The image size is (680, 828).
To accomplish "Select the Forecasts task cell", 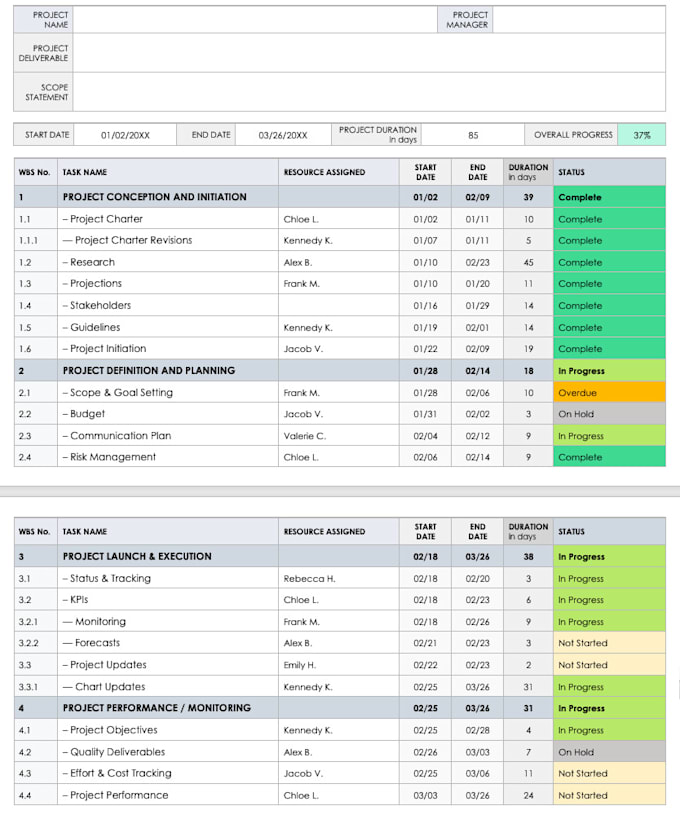I will 168,643.
